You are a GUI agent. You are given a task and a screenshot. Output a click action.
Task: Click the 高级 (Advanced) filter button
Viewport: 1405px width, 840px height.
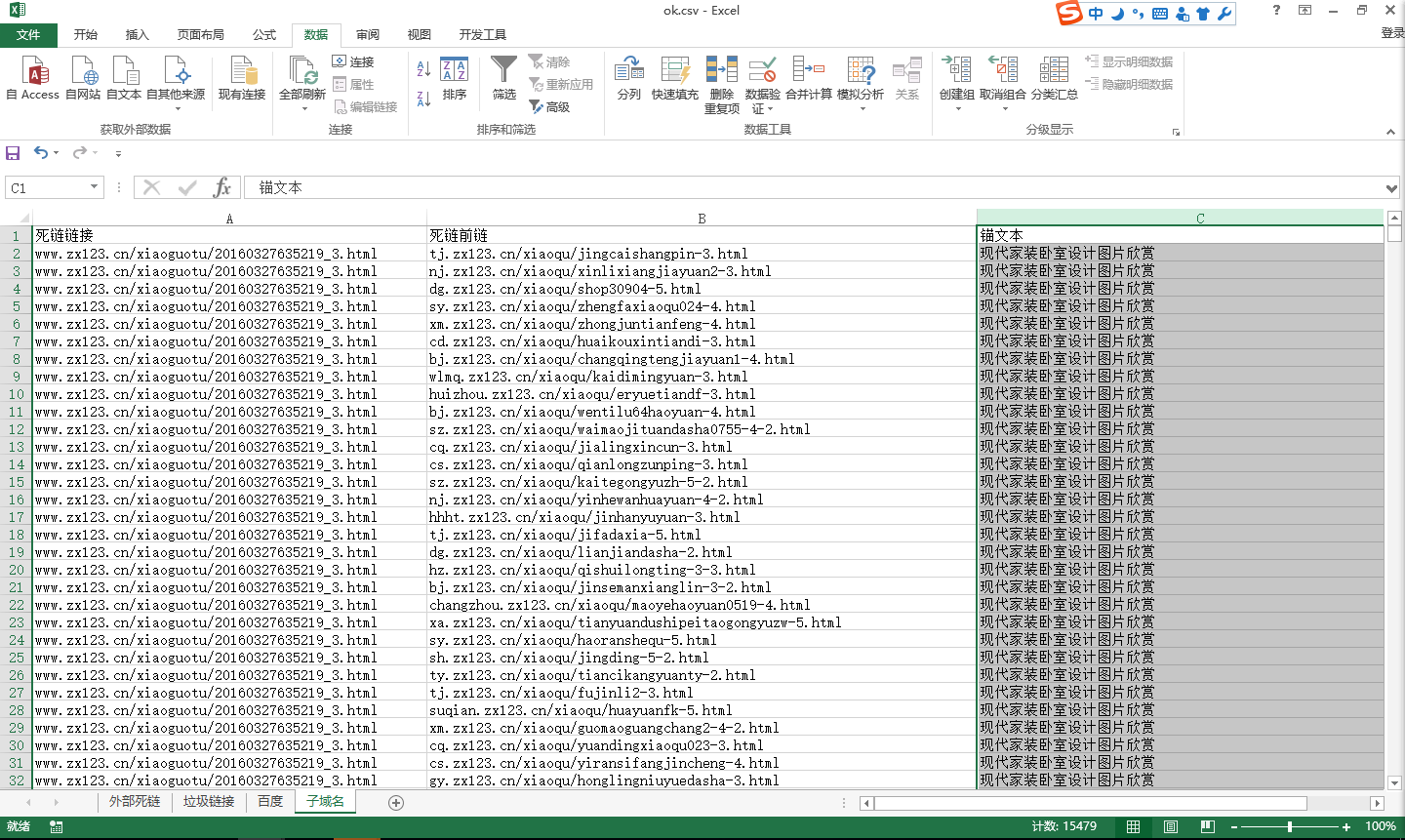[549, 107]
